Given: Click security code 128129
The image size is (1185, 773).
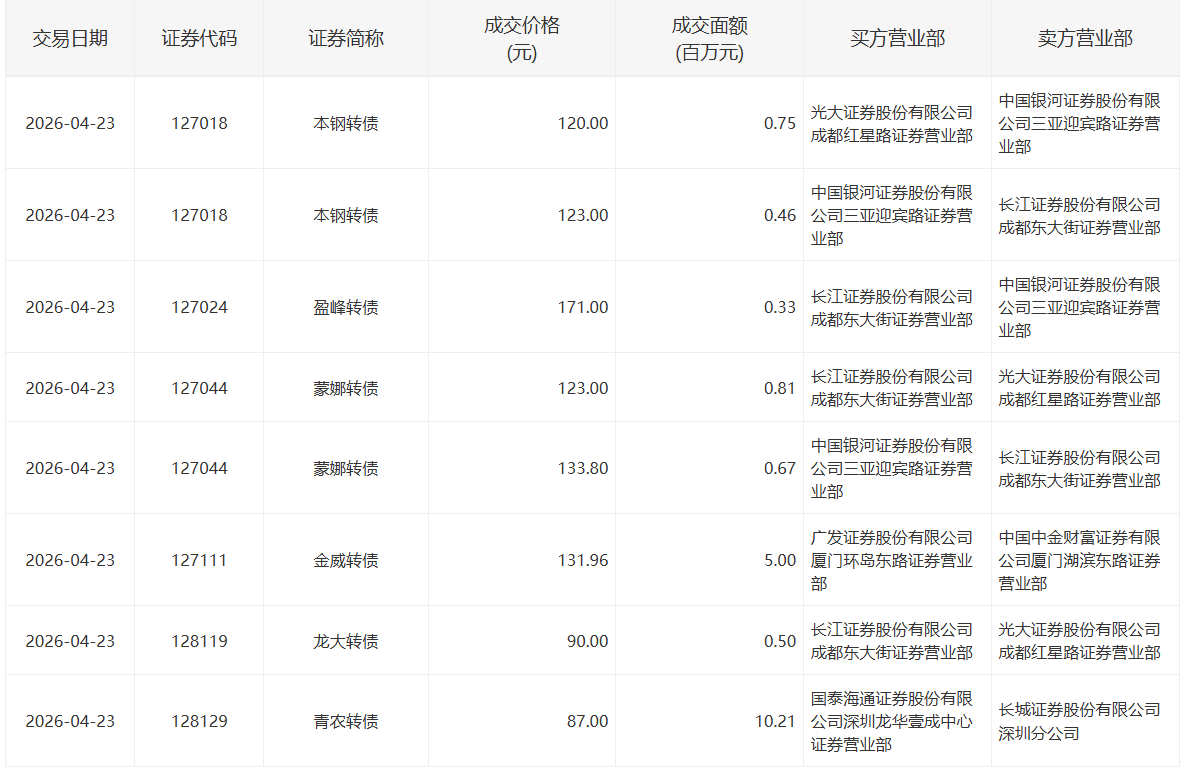Looking at the screenshot, I should (x=200, y=722).
